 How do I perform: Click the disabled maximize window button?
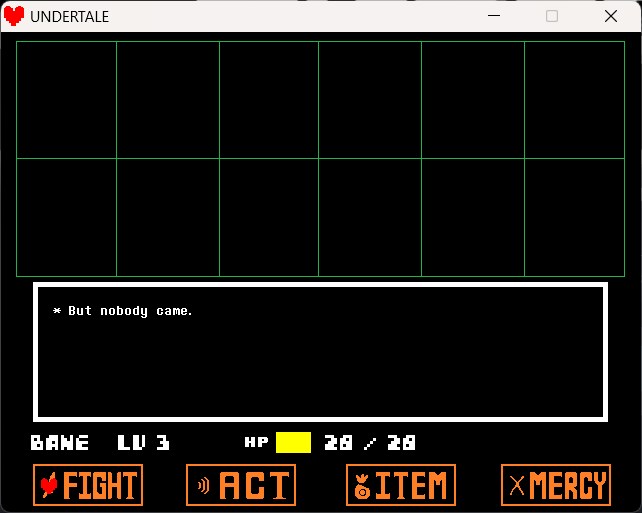[x=552, y=16]
